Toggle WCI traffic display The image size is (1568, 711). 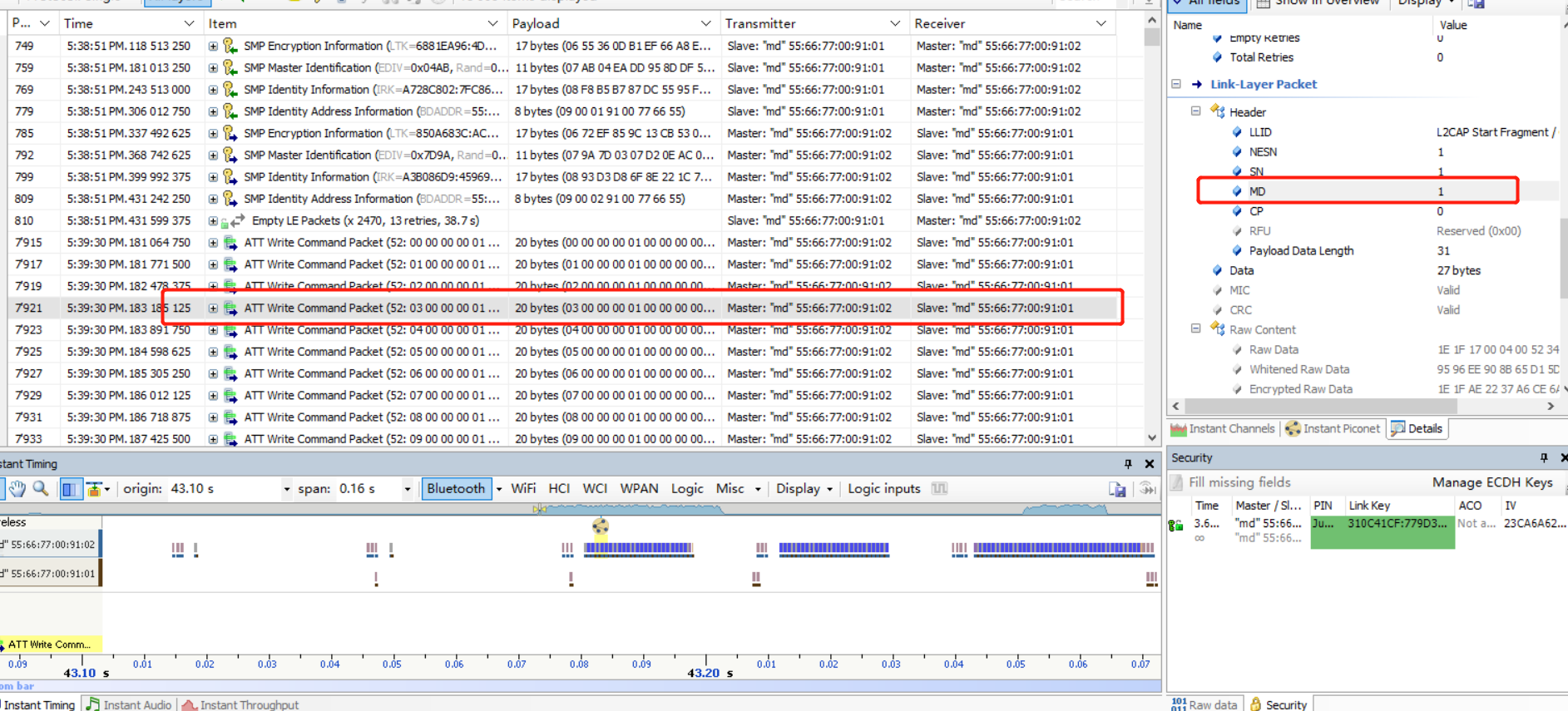[x=595, y=489]
